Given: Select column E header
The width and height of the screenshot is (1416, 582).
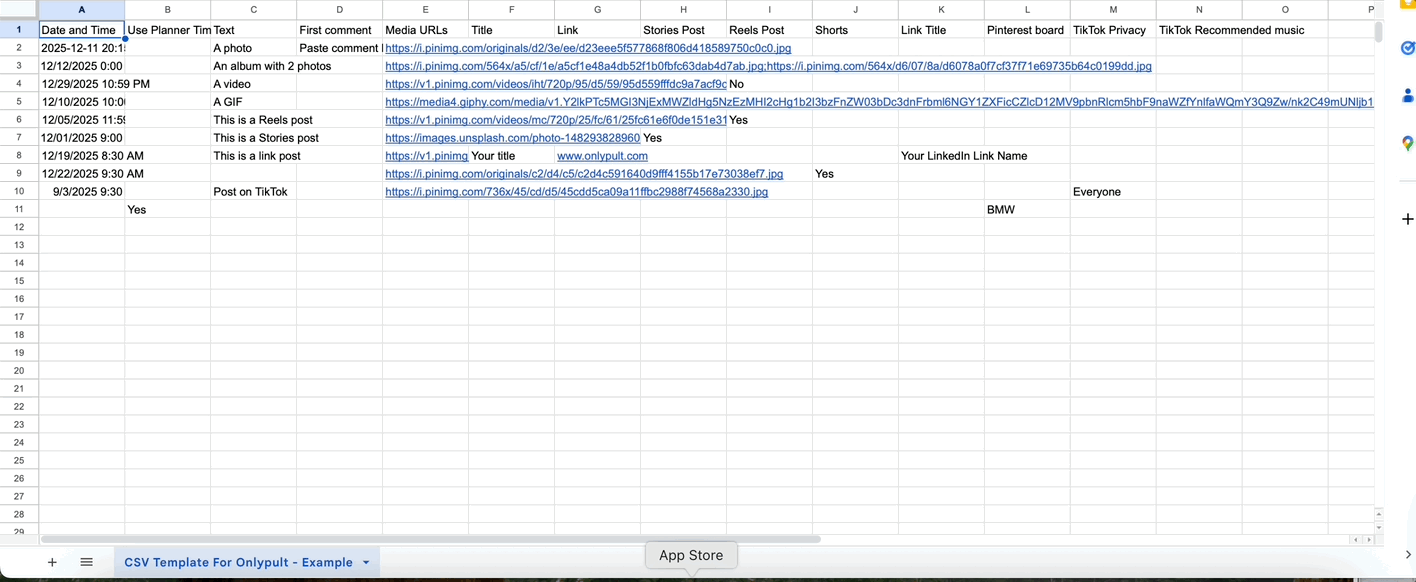Looking at the screenshot, I should [425, 10].
